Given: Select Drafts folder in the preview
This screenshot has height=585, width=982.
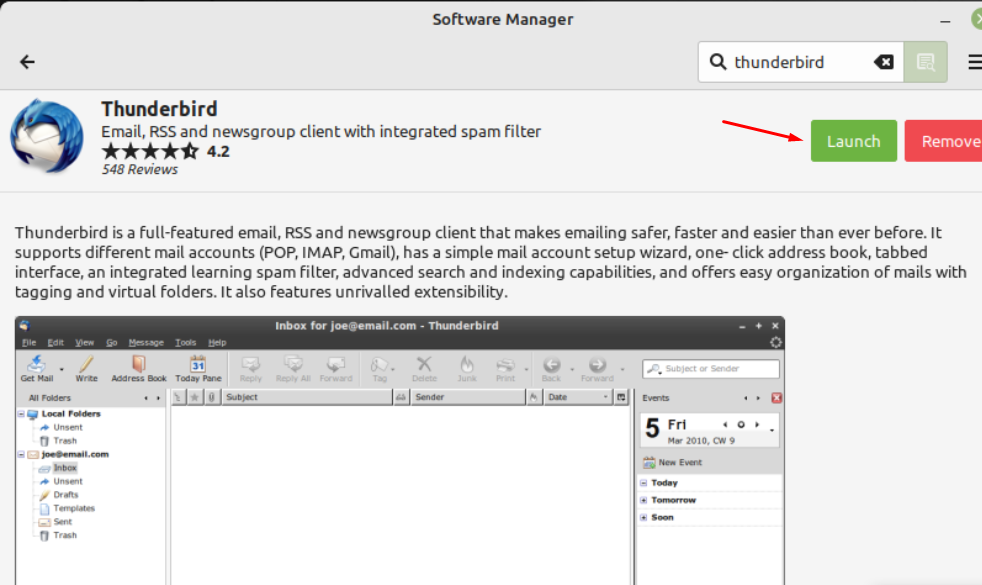Looking at the screenshot, I should pyautogui.click(x=66, y=495).
